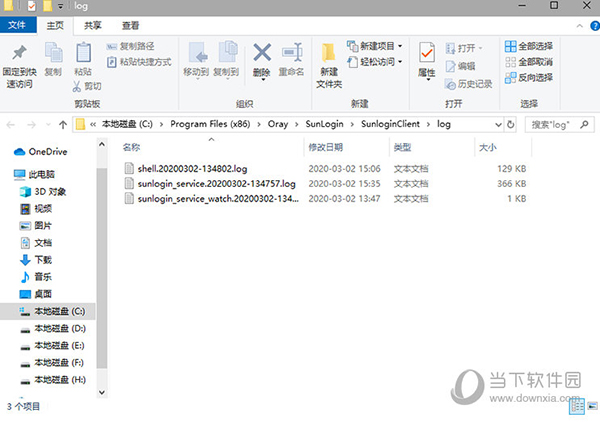Click the Pin to Quick access icon
600x422 pixels.
tap(19, 53)
